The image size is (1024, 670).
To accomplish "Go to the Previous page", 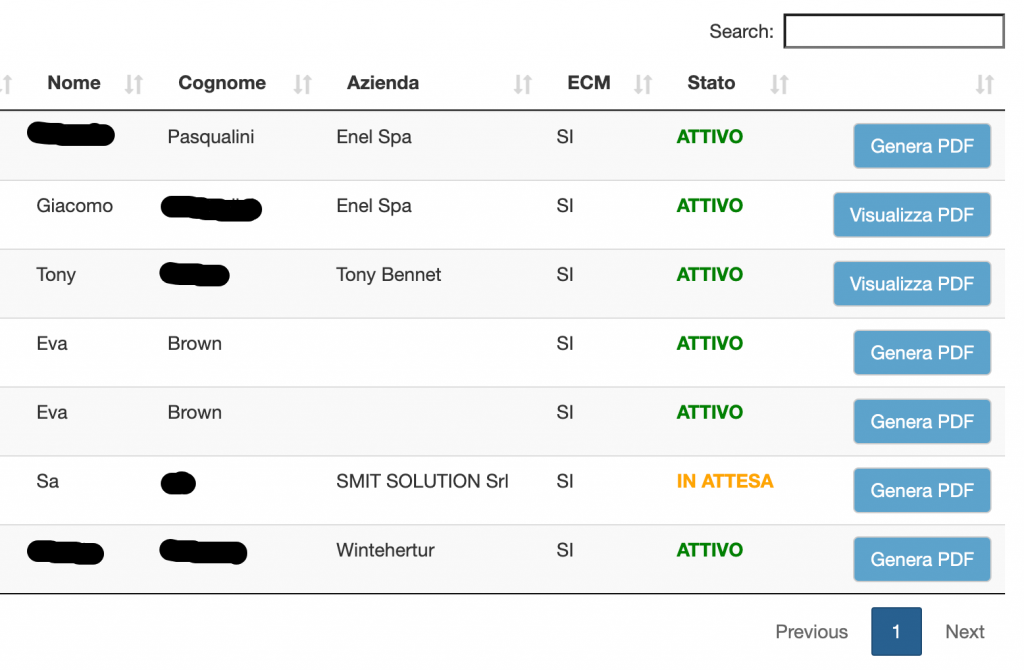I will 811,632.
